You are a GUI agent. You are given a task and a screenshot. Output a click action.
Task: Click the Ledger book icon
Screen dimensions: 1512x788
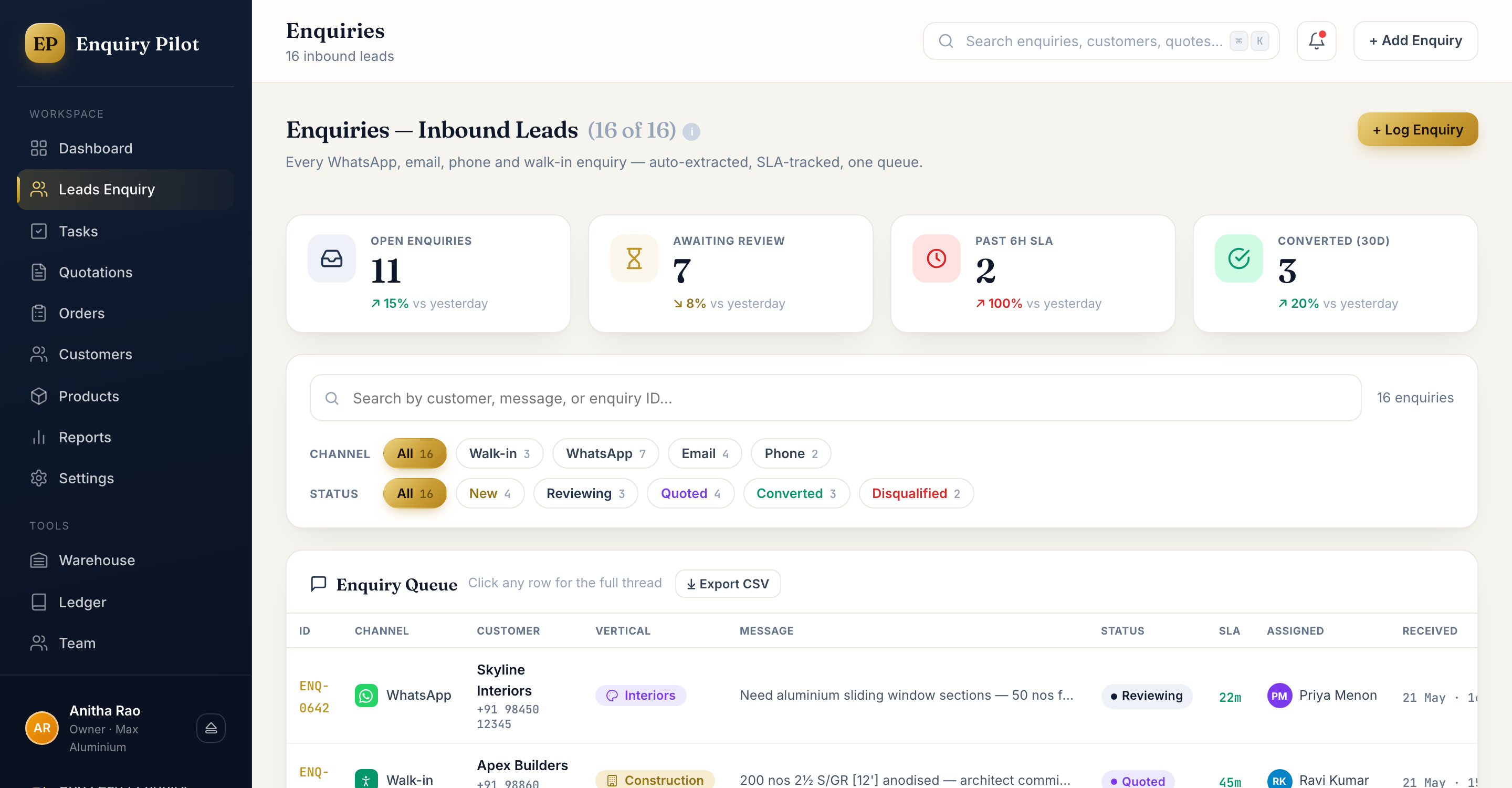click(39, 602)
